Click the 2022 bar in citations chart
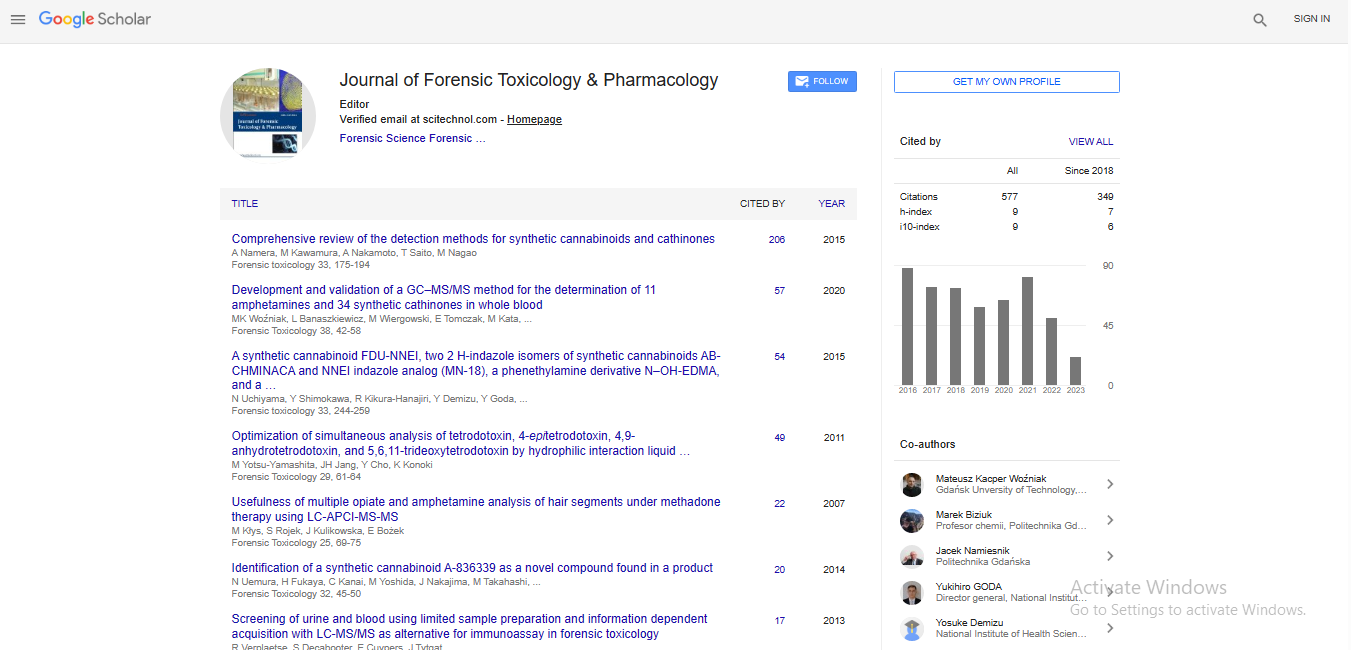This screenshot has width=1351, height=650. (1052, 352)
